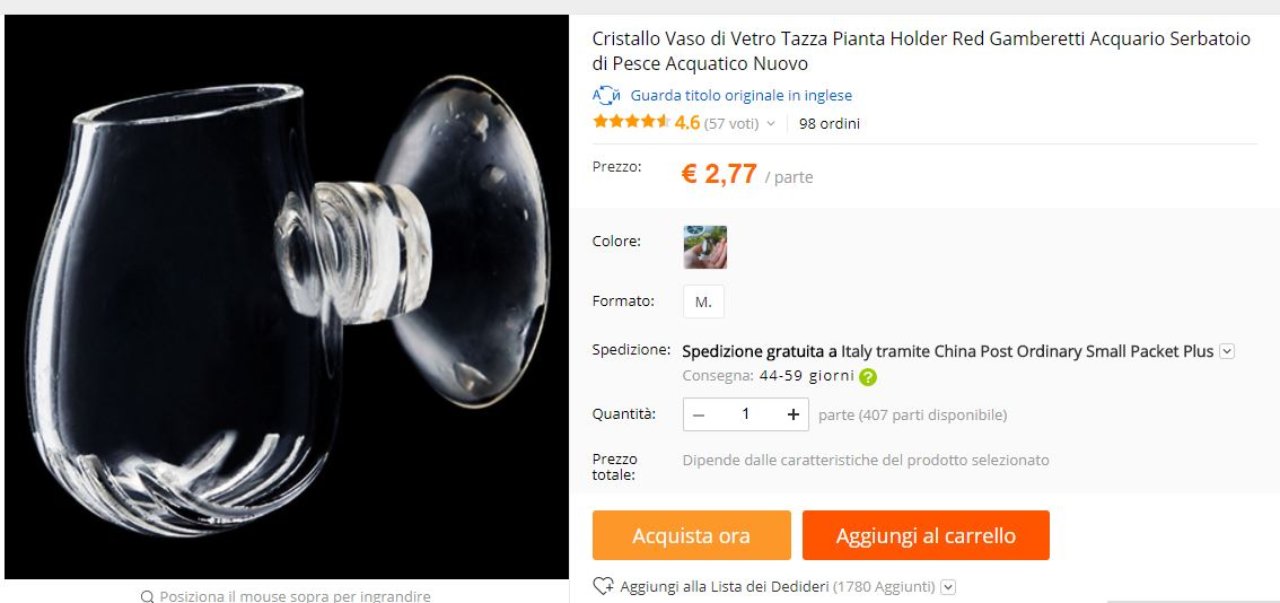Click the large glass cup product image
Screen dimensions: 1280x603
pyautogui.click(x=287, y=297)
